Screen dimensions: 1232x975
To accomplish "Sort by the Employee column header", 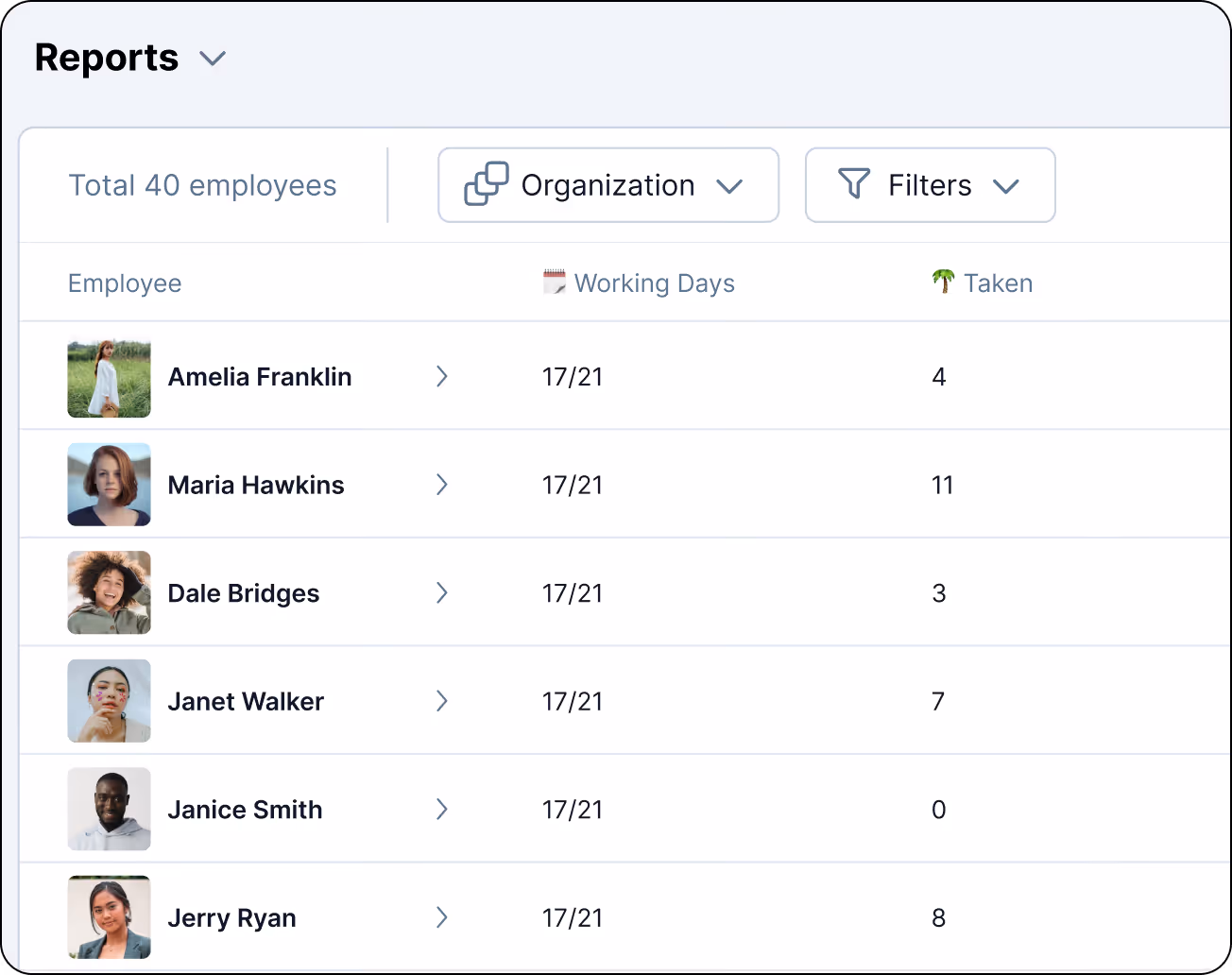I will [125, 283].
